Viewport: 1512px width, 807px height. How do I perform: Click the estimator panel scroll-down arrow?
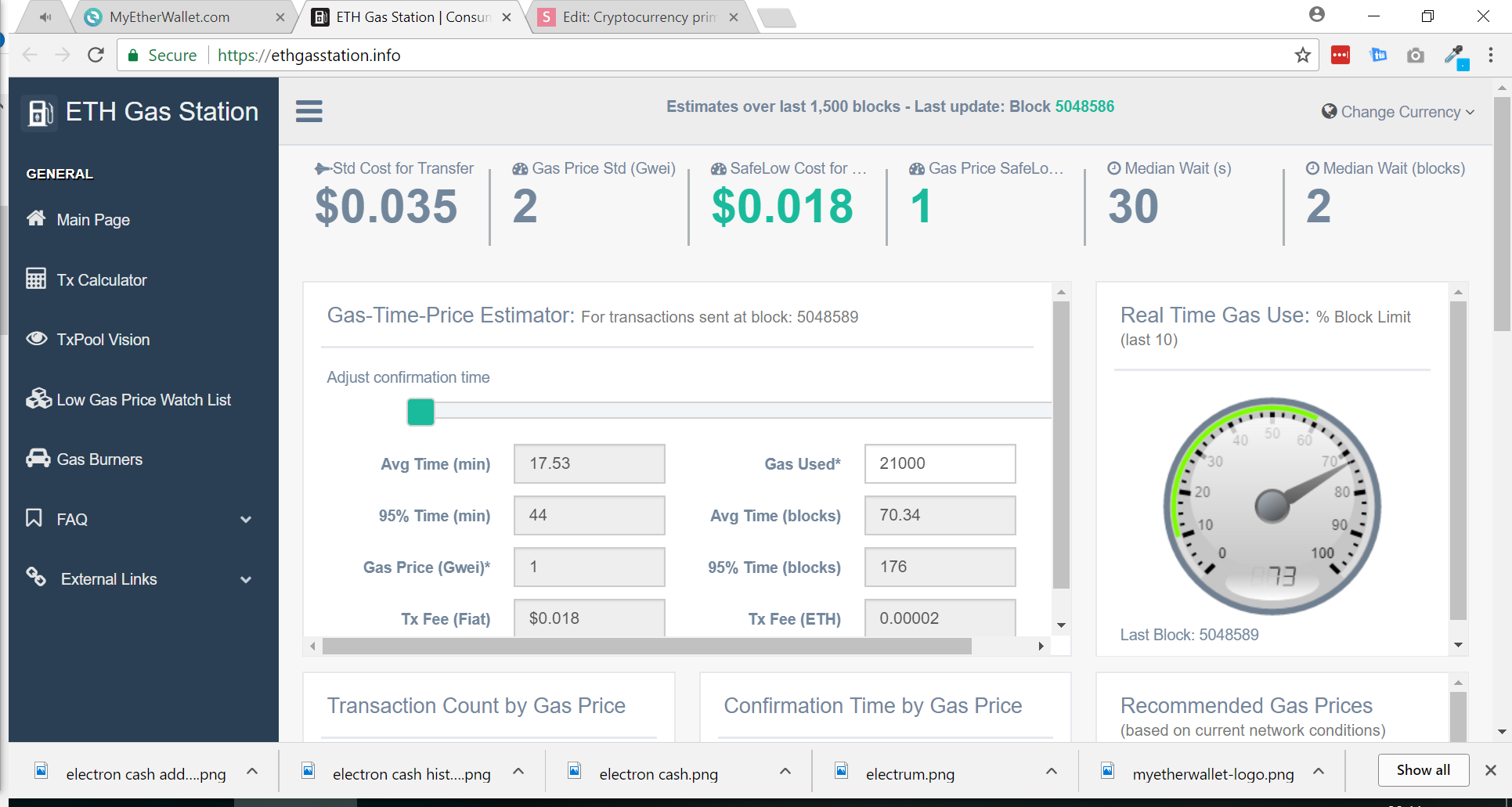(x=1061, y=625)
